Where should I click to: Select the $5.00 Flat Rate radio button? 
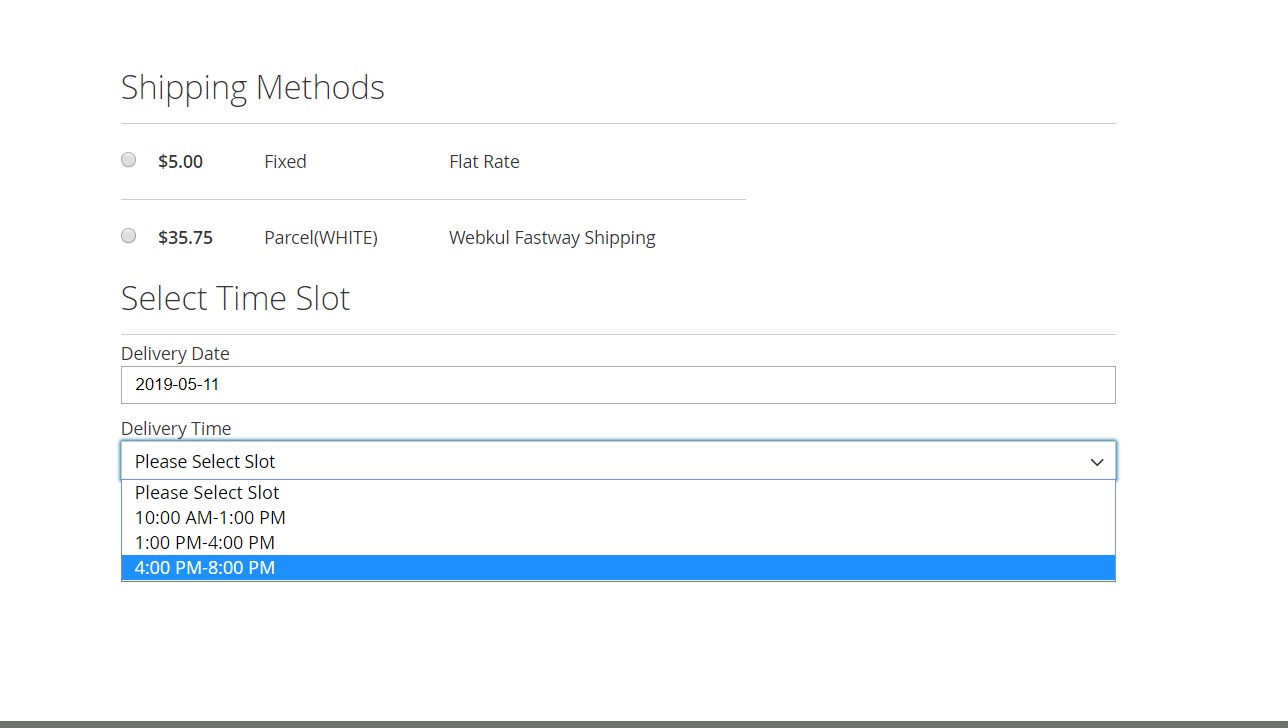click(128, 160)
